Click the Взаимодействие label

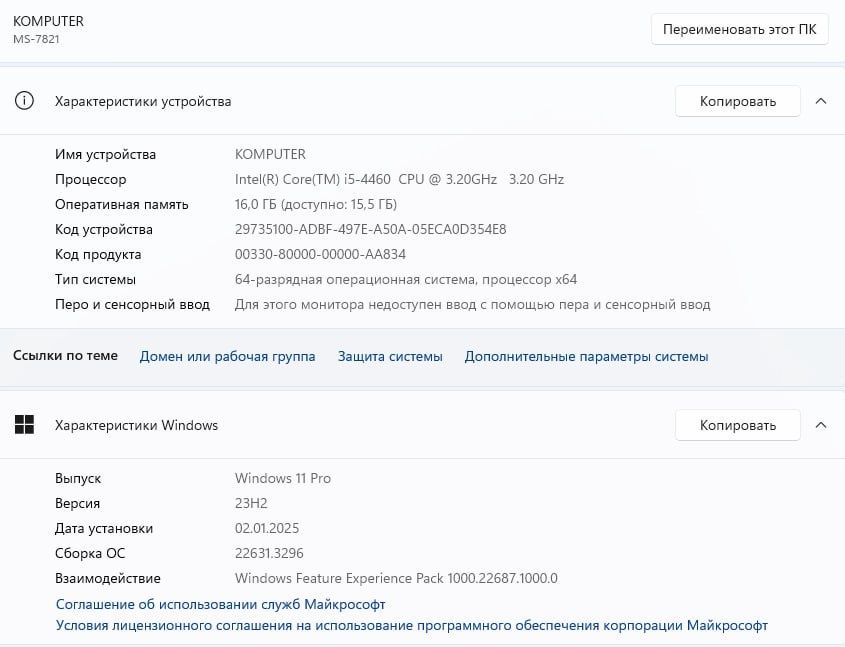[108, 579]
